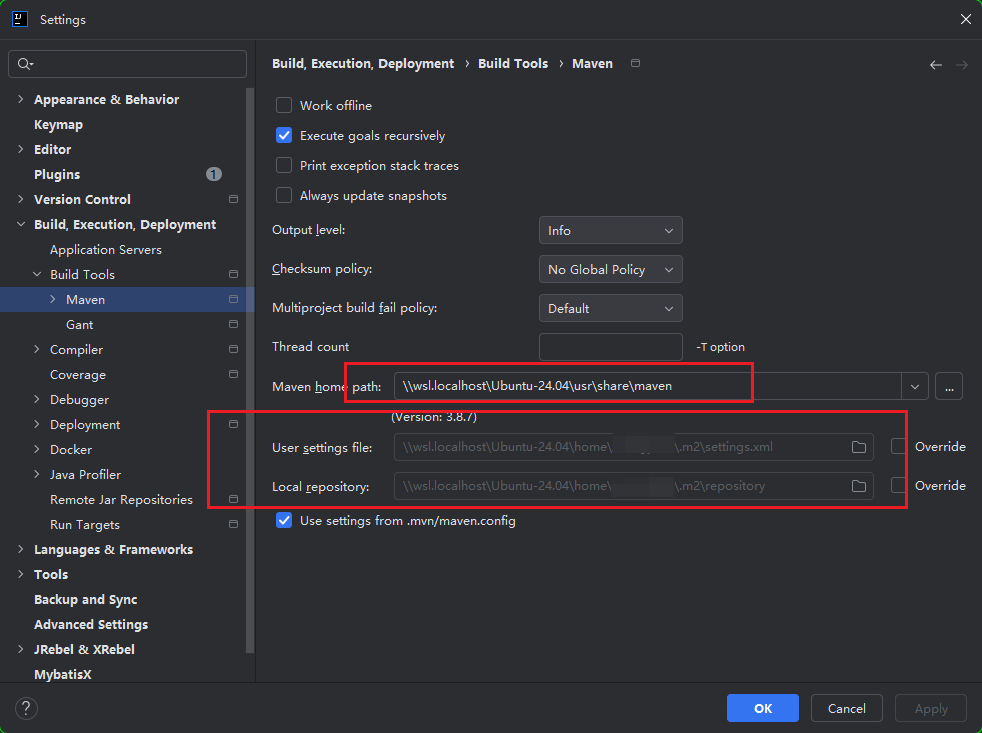Click the ... browse button for Maven home
The height and width of the screenshot is (733, 982).
949,387
